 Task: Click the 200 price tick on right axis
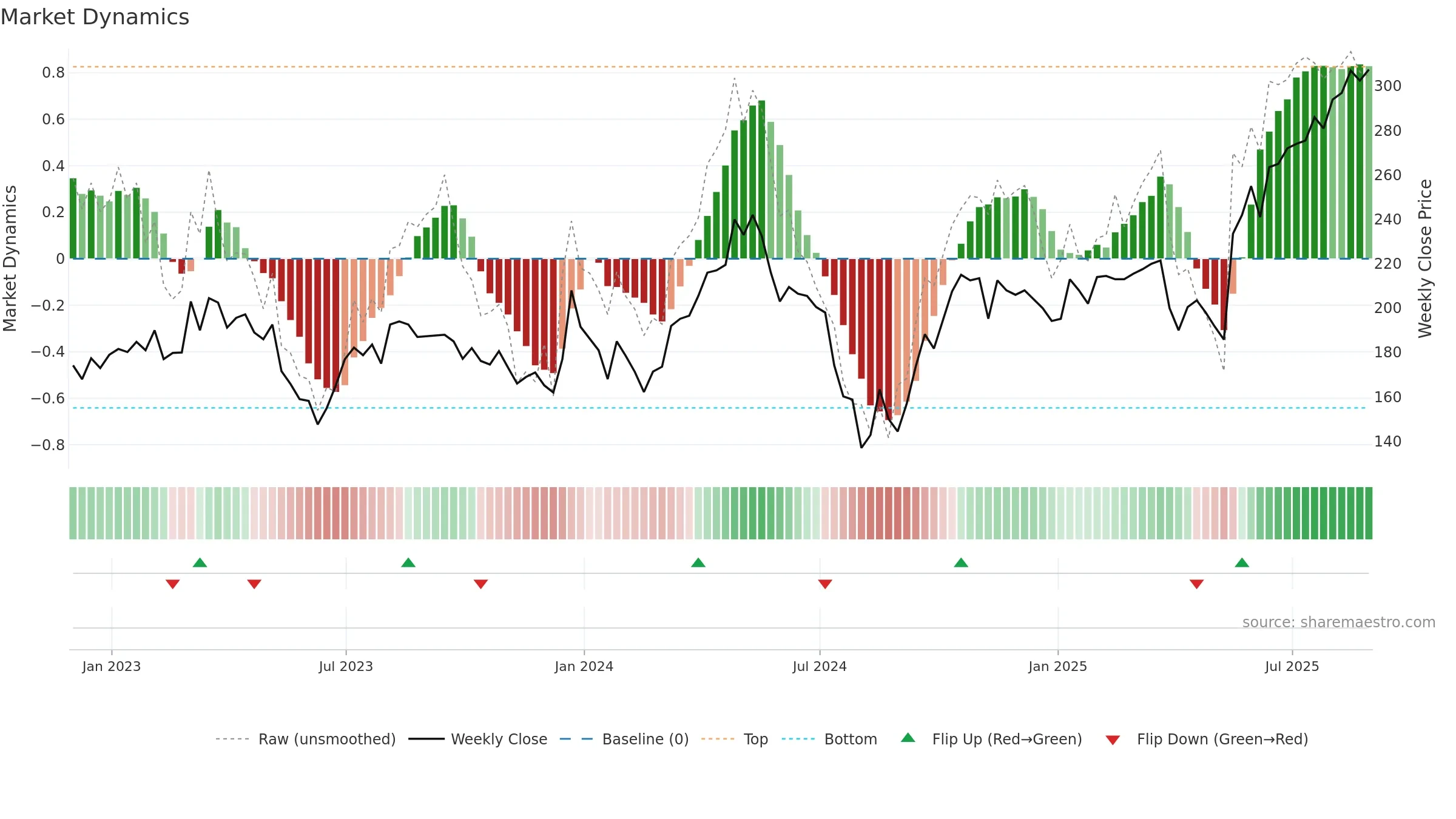point(1388,308)
